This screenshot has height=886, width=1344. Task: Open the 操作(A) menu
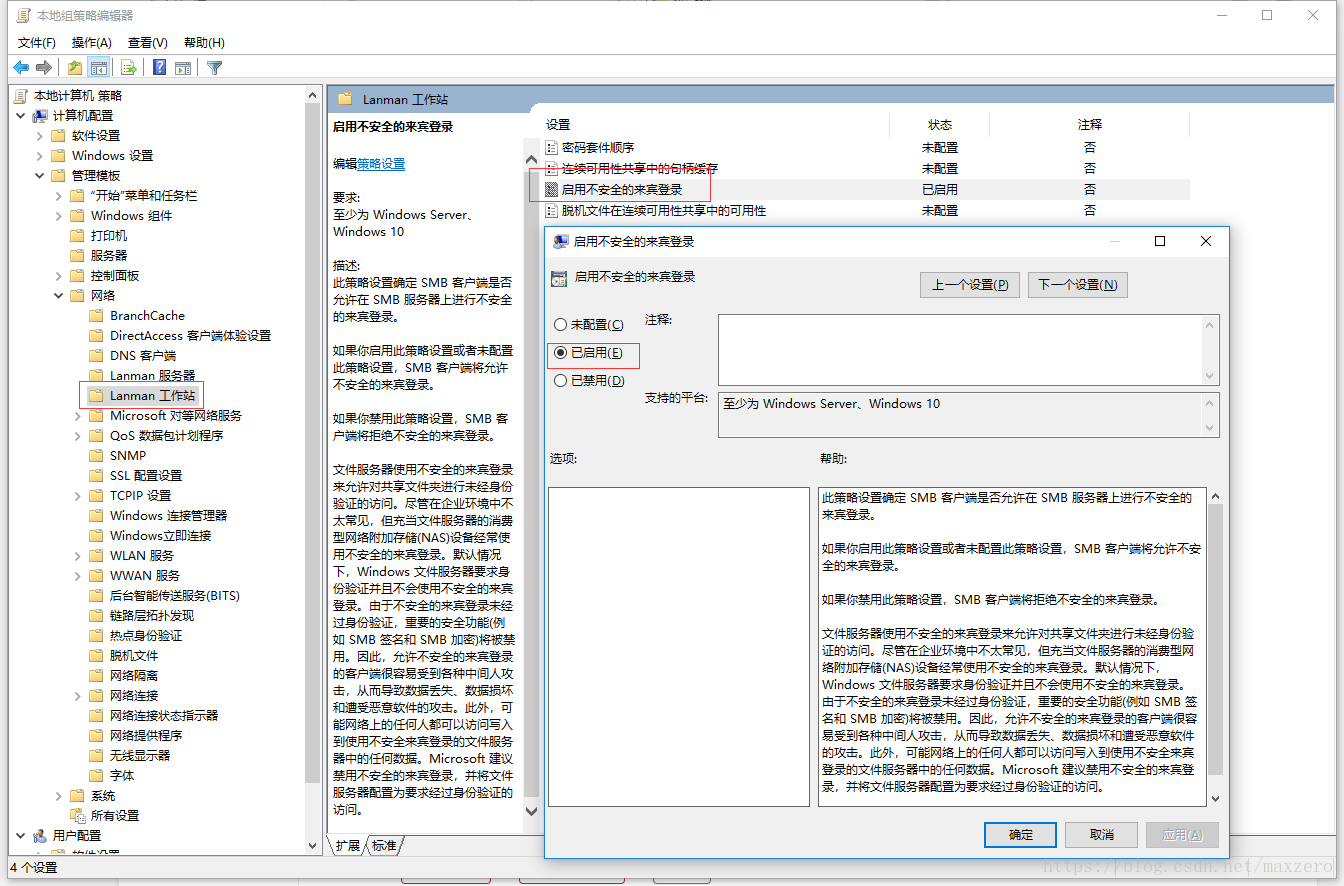coord(92,42)
